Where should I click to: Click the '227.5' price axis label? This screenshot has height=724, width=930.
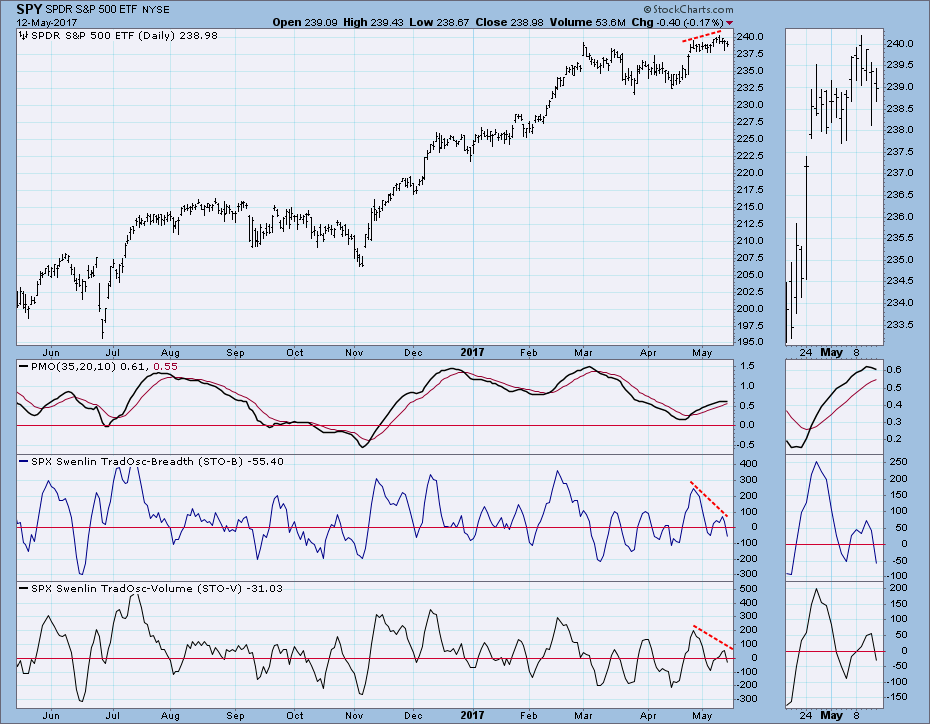(751, 122)
